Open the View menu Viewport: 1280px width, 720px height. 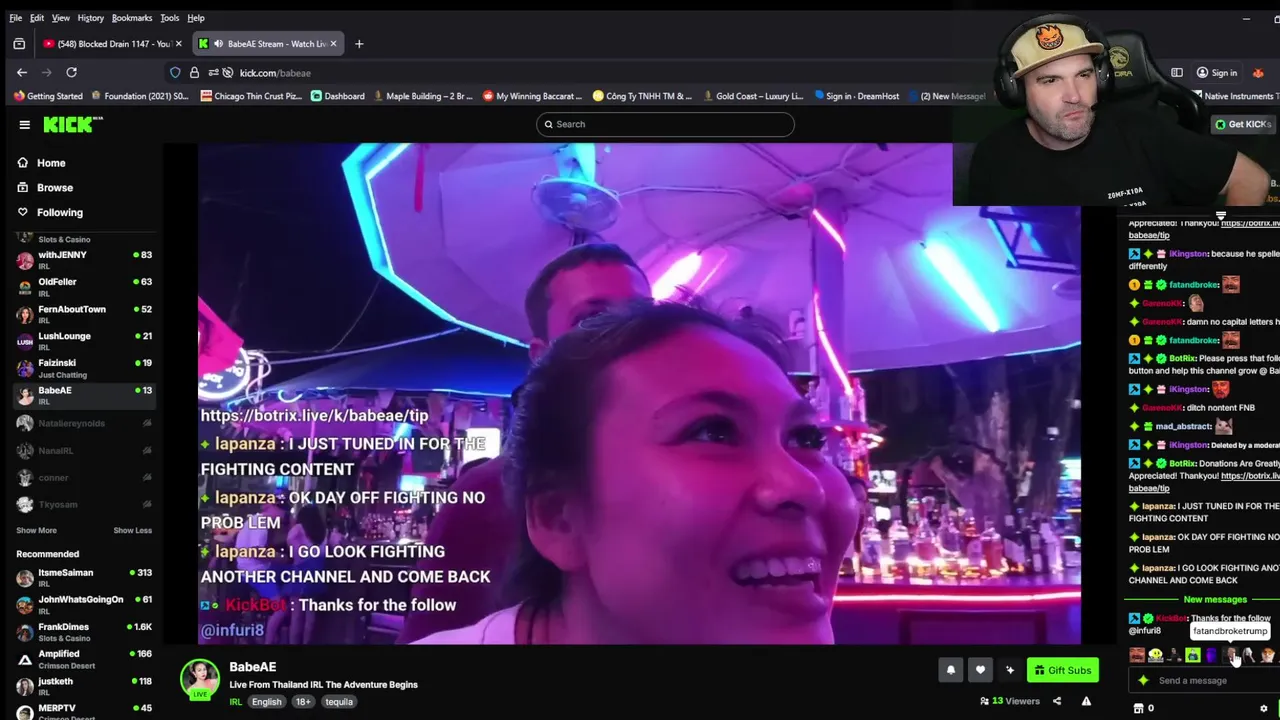[x=61, y=18]
